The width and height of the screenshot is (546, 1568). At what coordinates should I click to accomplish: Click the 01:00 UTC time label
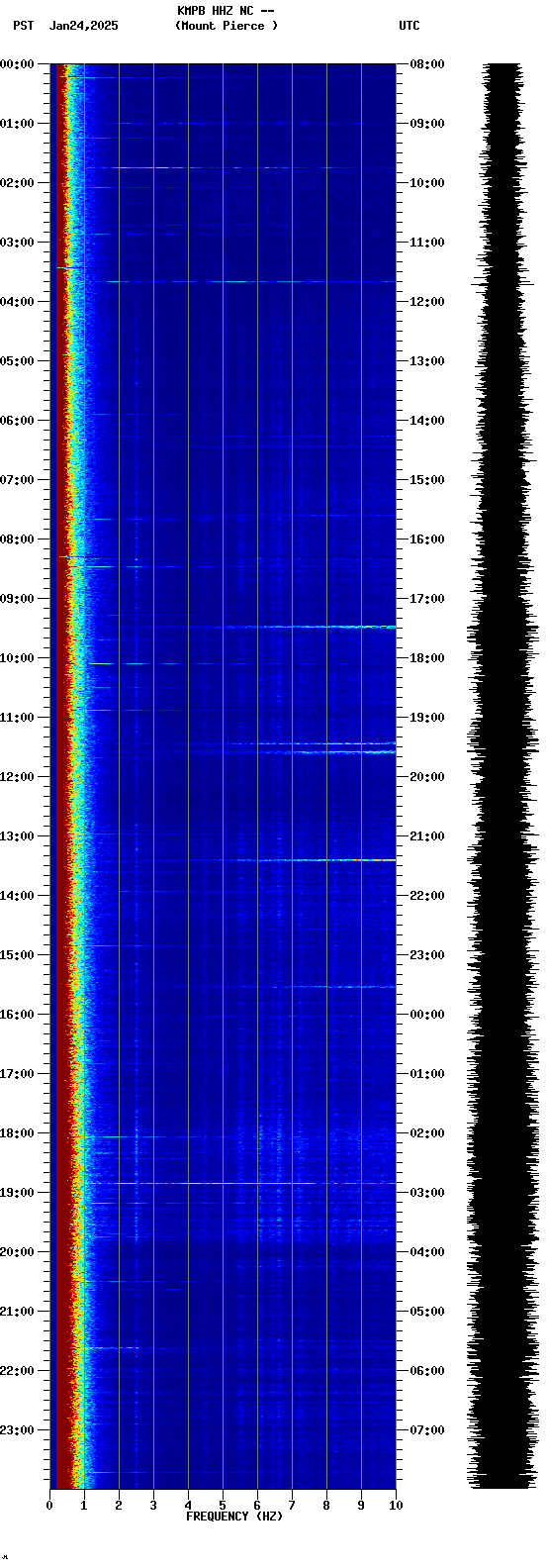click(427, 1074)
